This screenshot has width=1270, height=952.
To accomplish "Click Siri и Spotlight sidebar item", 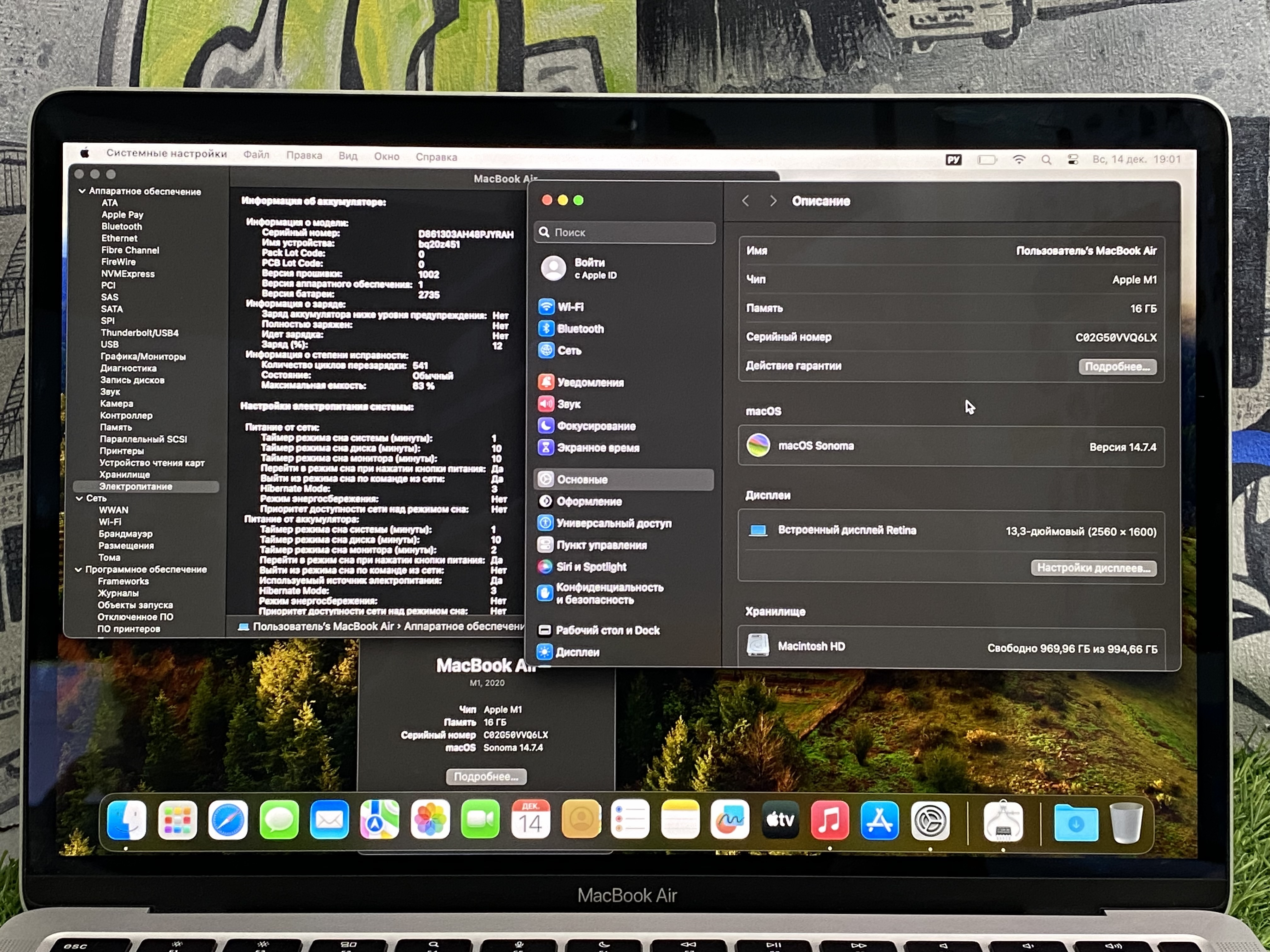I will coord(591,567).
